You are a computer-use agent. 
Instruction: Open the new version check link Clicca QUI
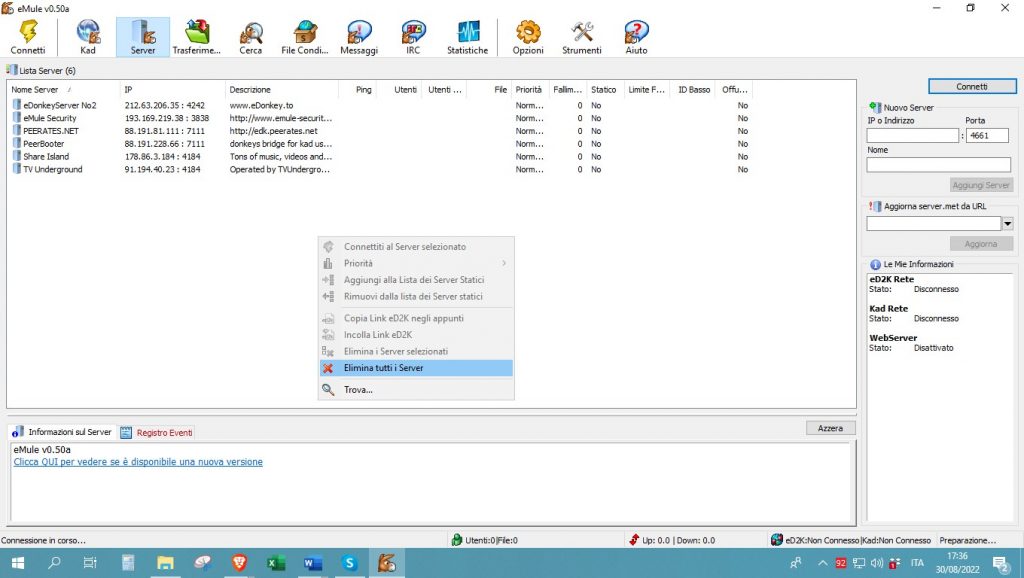(137, 461)
